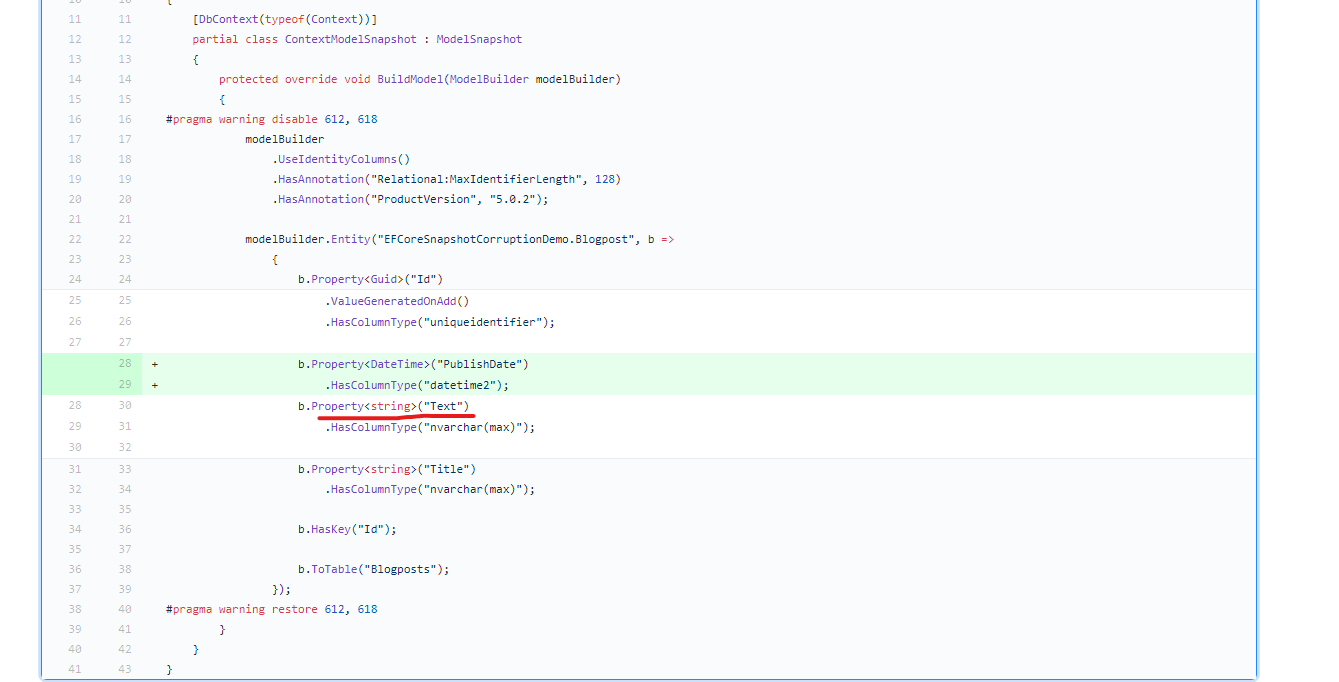Image resolution: width=1339 pixels, height=682 pixels.
Task: Click line number 43 in the right column
Action: 124,669
